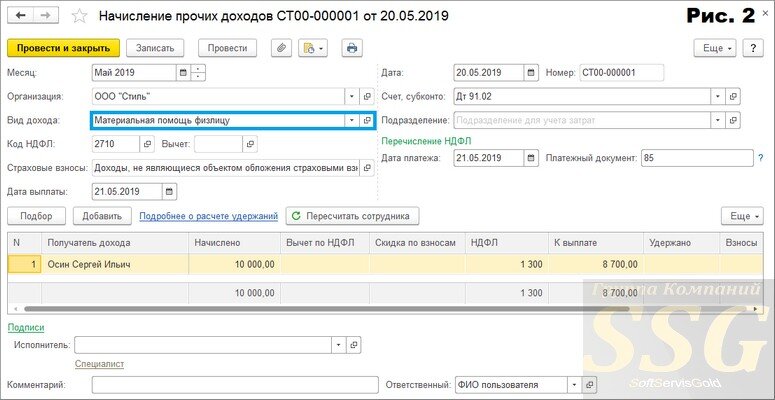Go back with the left arrow button

pyautogui.click(x=21, y=15)
